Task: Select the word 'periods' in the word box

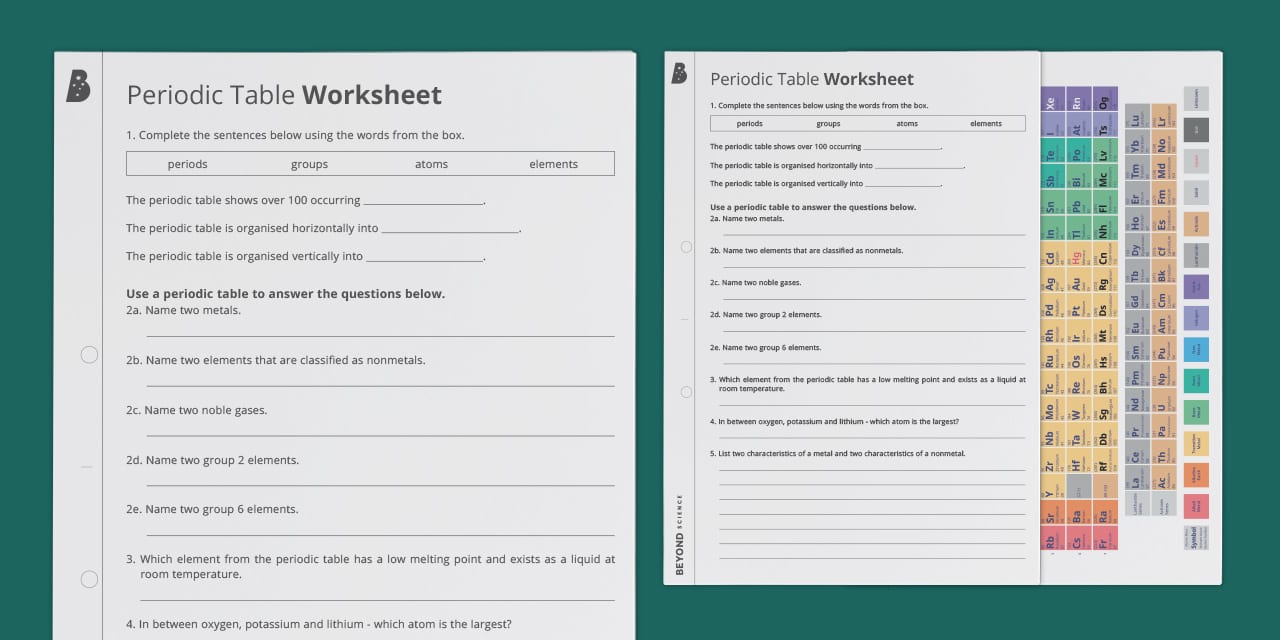Action: (x=187, y=164)
